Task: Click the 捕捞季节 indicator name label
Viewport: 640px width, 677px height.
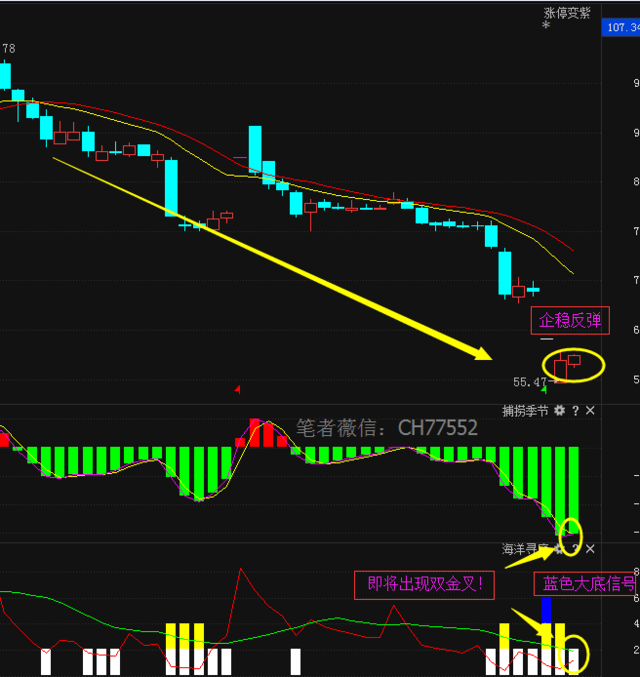Action: 525,411
